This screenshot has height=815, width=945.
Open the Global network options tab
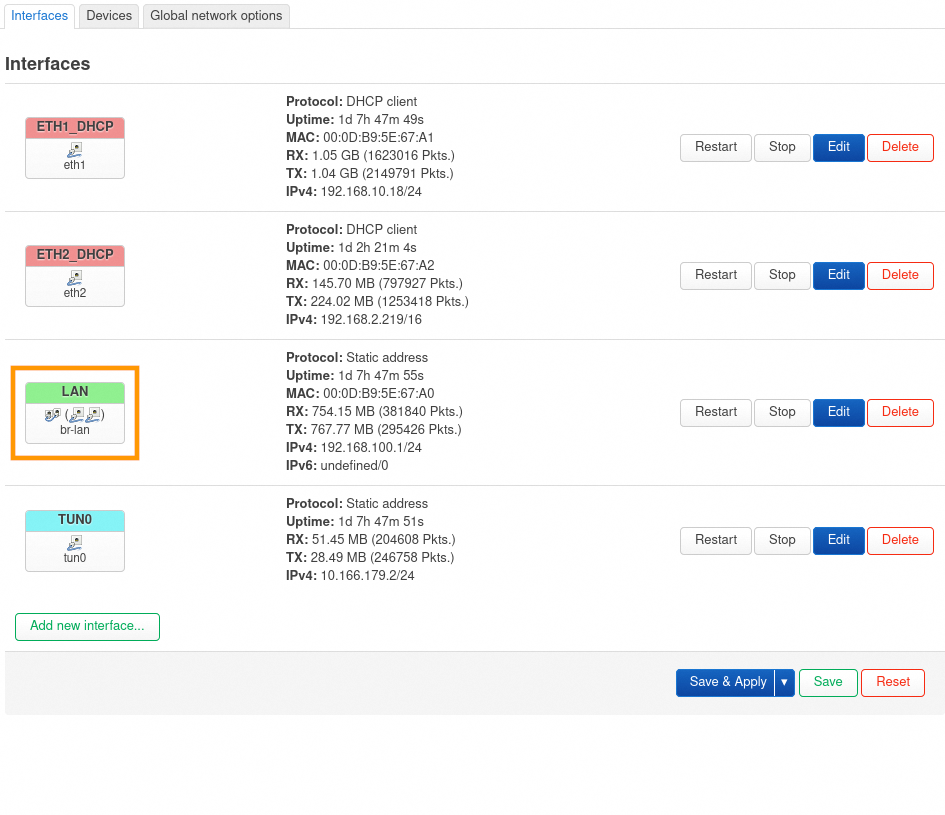point(216,16)
